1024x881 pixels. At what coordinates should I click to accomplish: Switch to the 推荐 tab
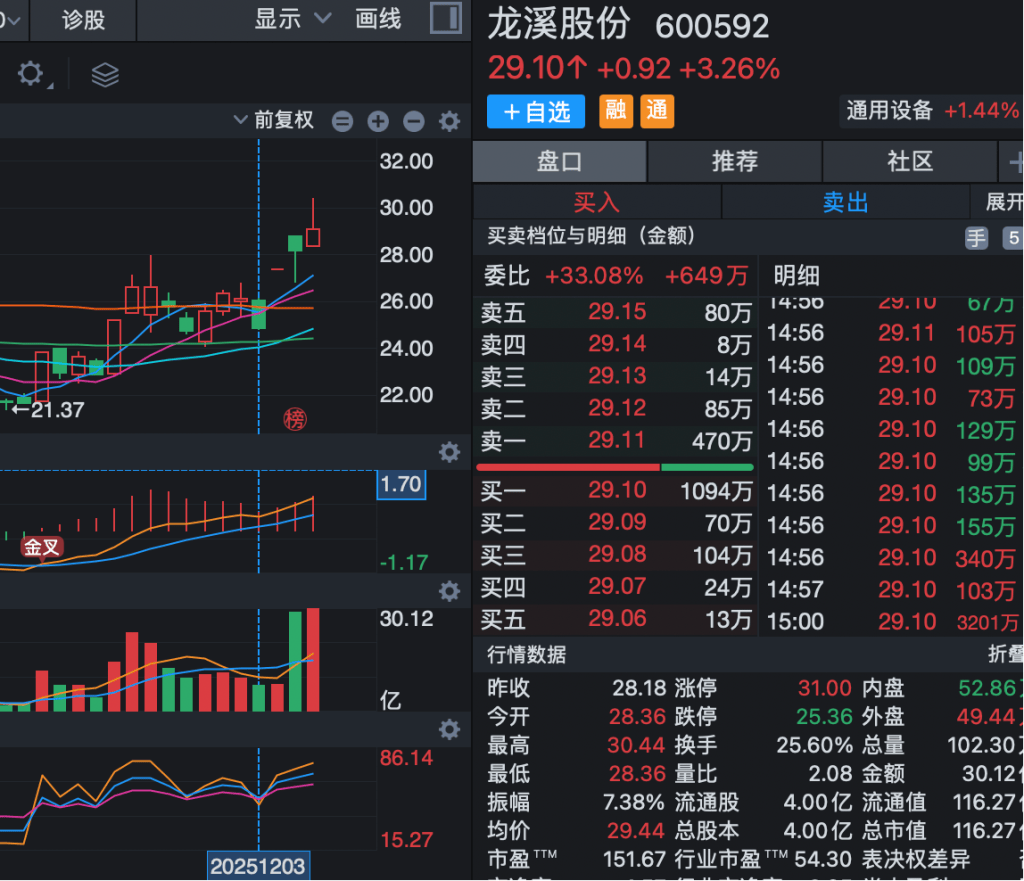[x=734, y=161]
